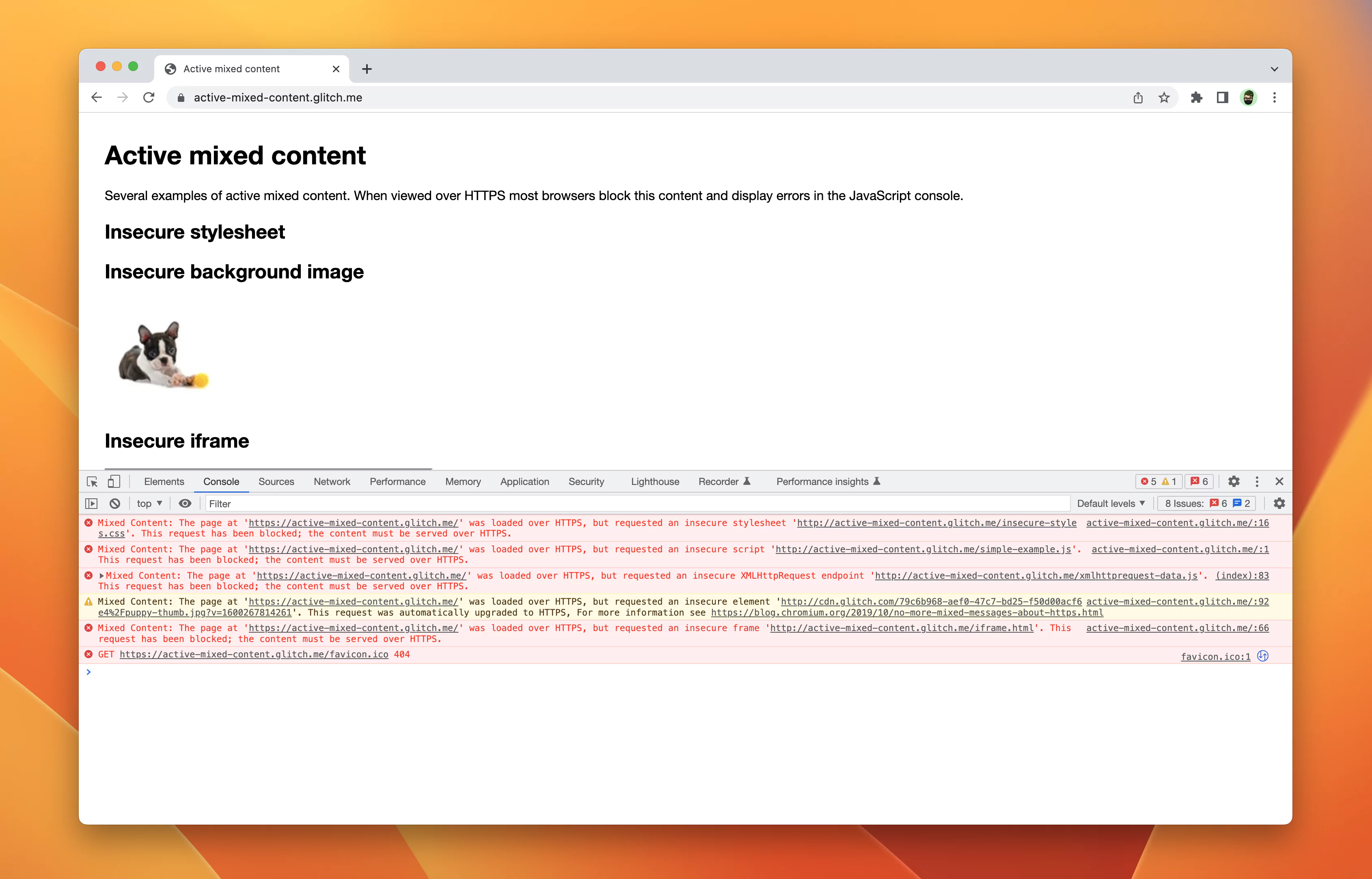Click the puppy background image
This screenshot has width=1372, height=879.
pyautogui.click(x=163, y=354)
